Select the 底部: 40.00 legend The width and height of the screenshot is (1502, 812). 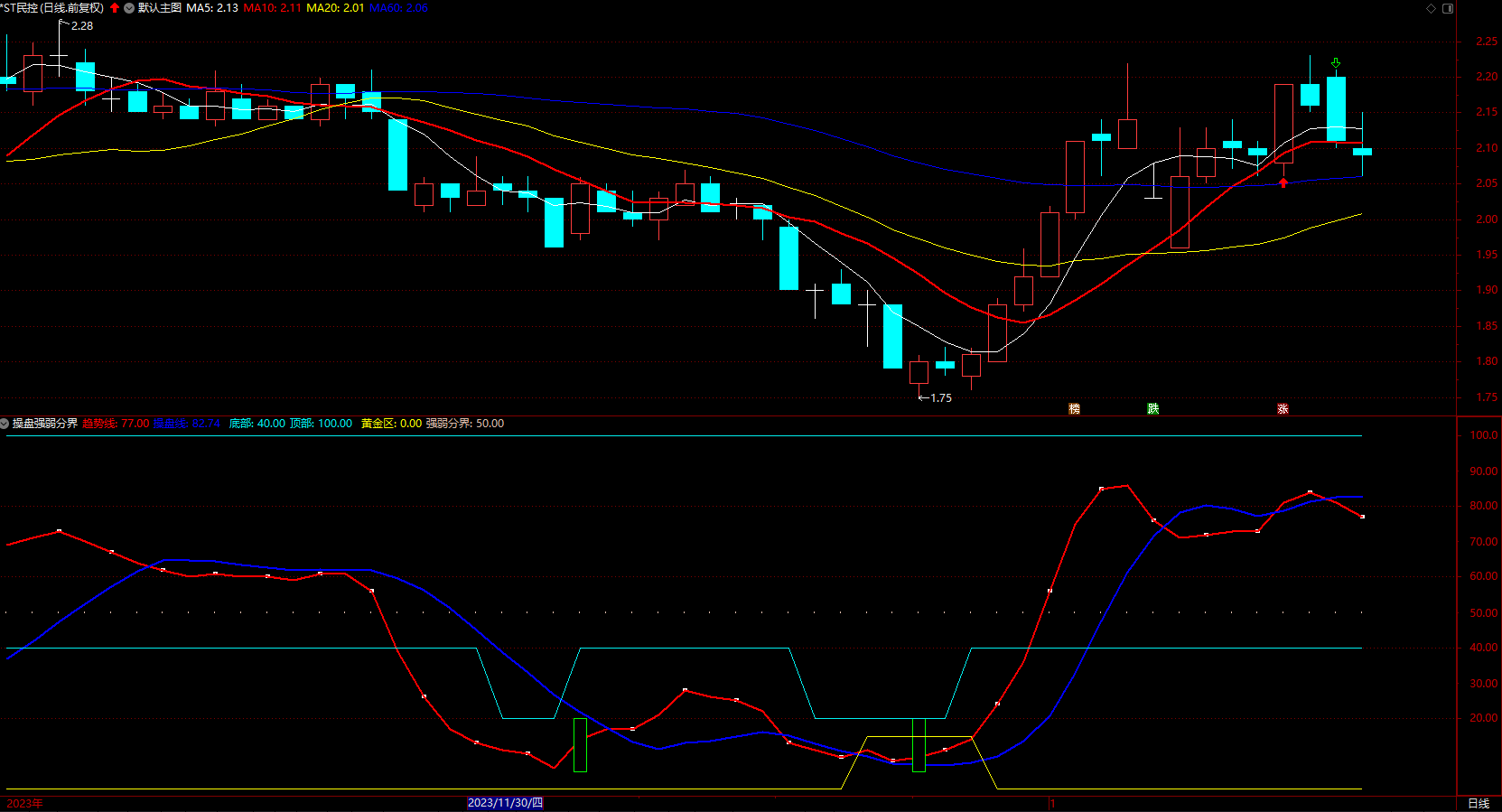coord(257,424)
